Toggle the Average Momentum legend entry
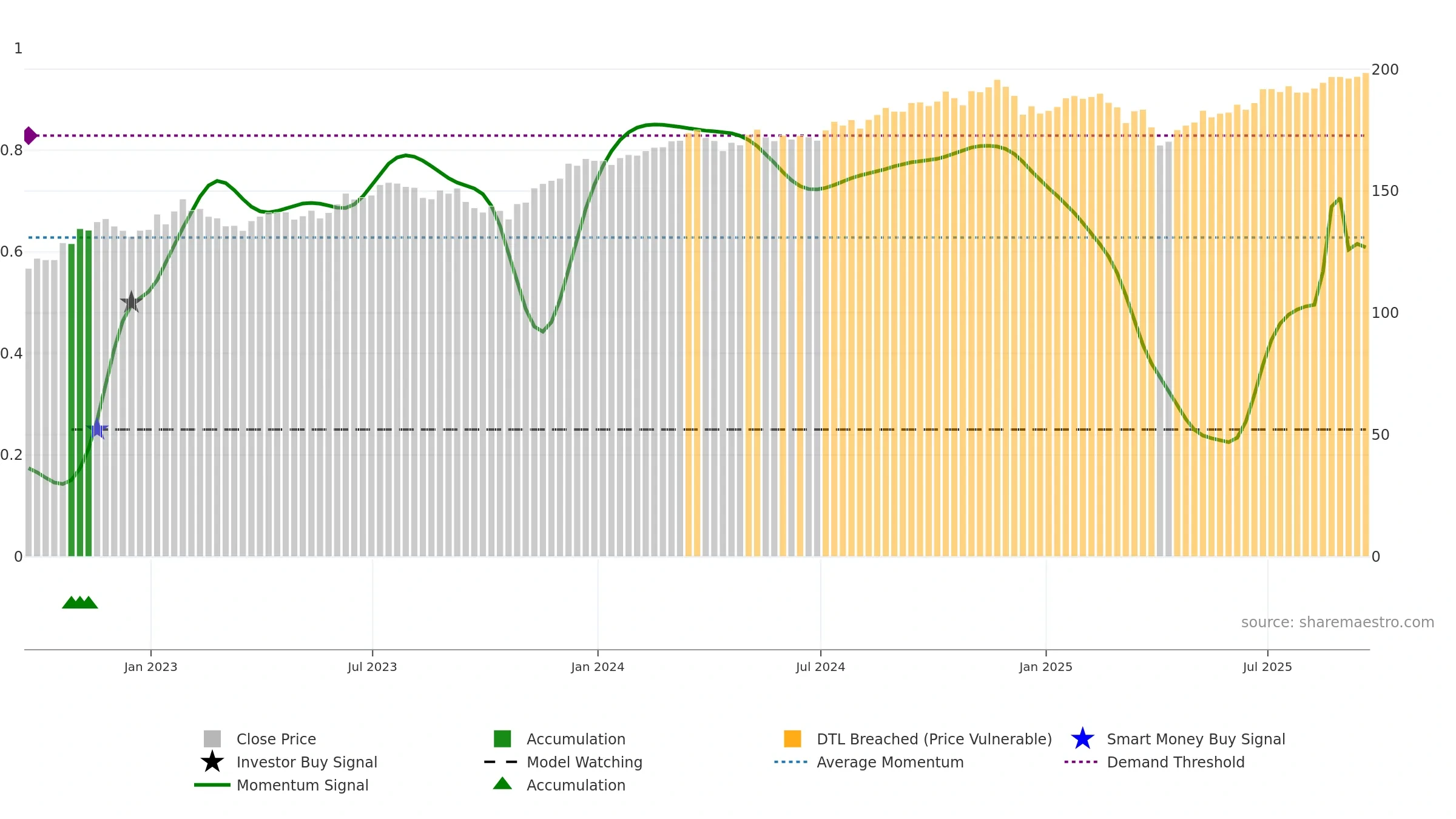The image size is (1456, 819). 869,762
